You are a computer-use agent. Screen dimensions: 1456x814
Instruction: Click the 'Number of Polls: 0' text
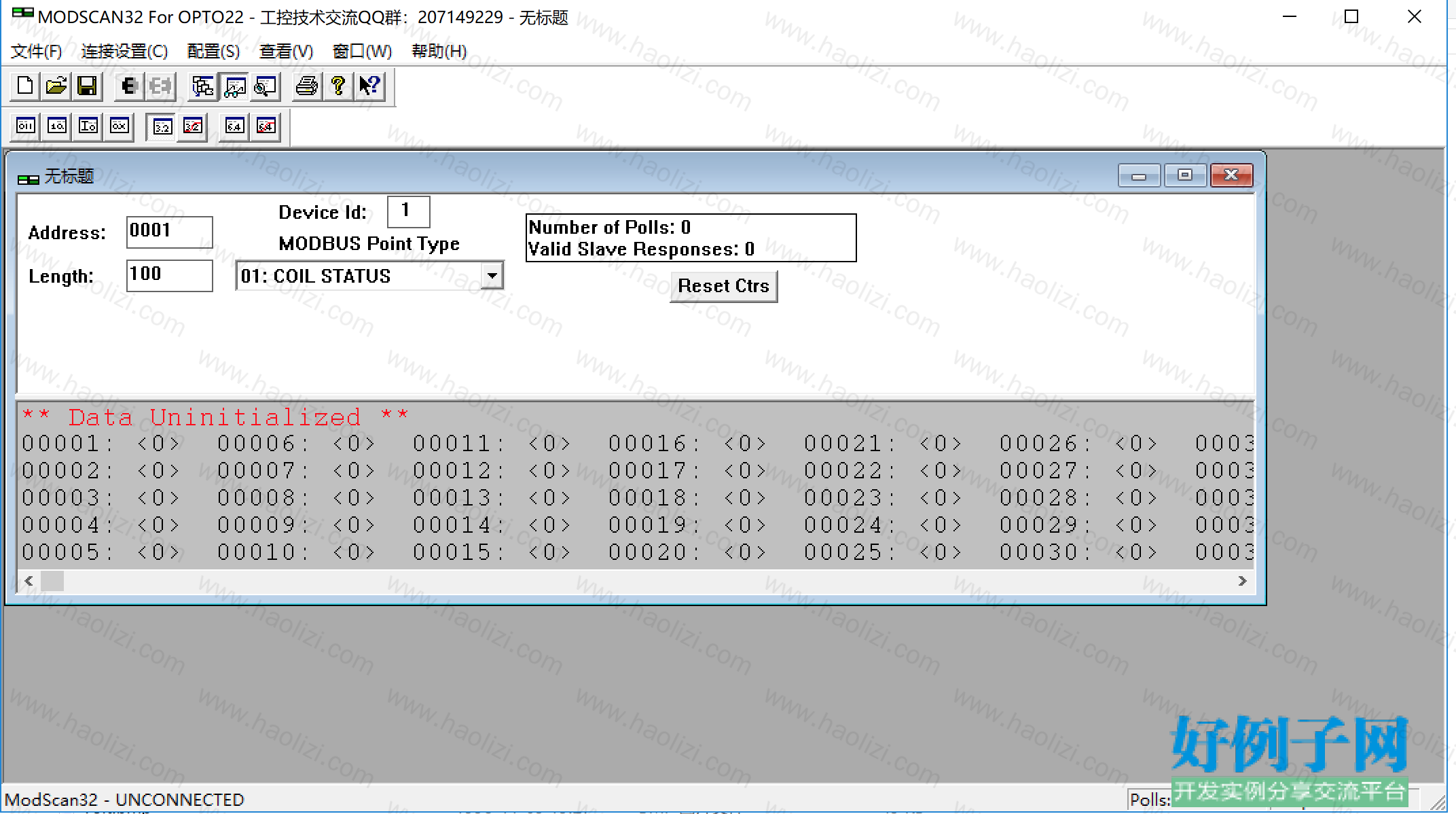610,227
